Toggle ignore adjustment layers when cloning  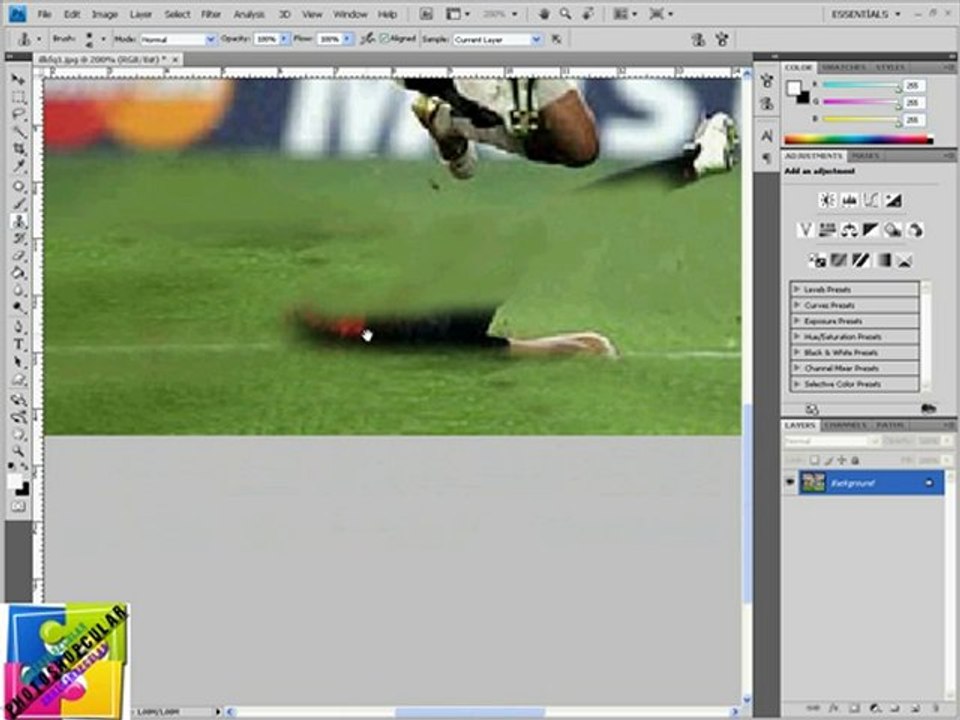coord(557,39)
